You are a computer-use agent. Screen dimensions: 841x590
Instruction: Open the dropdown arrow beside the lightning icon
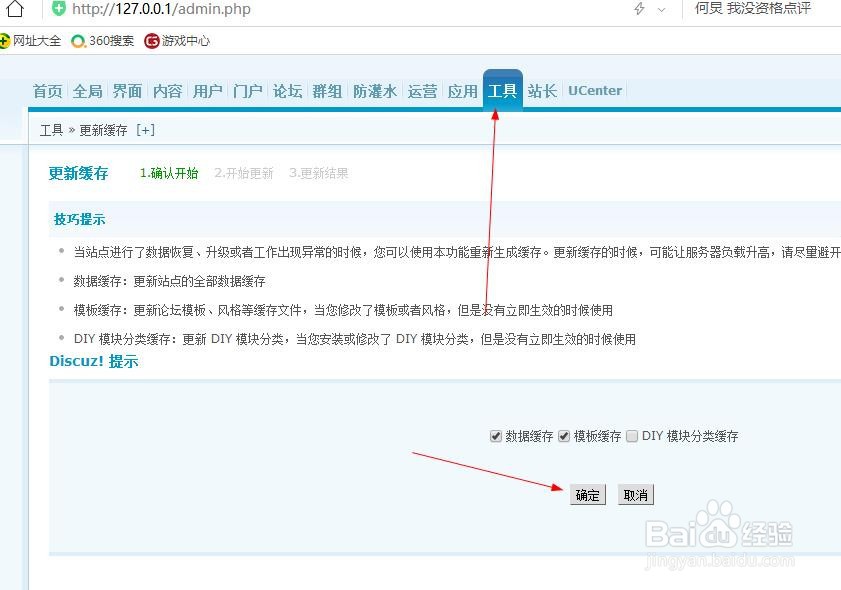point(661,9)
